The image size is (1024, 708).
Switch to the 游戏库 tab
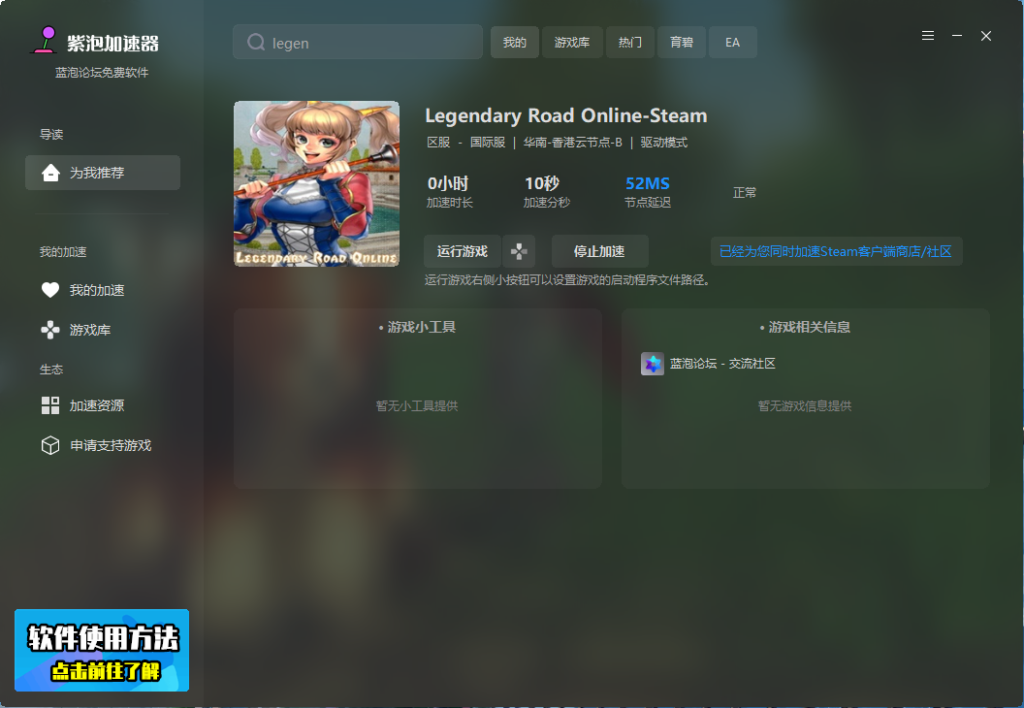click(572, 42)
